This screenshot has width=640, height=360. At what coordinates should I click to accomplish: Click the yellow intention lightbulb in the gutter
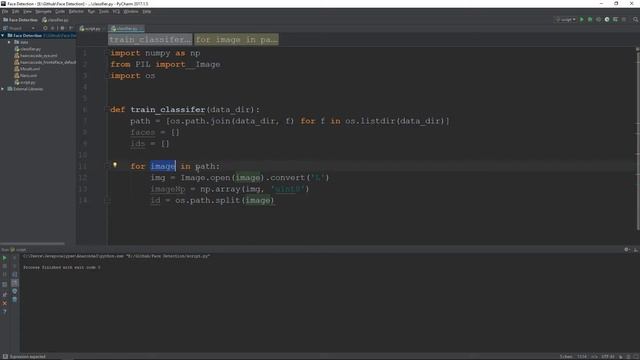115,165
